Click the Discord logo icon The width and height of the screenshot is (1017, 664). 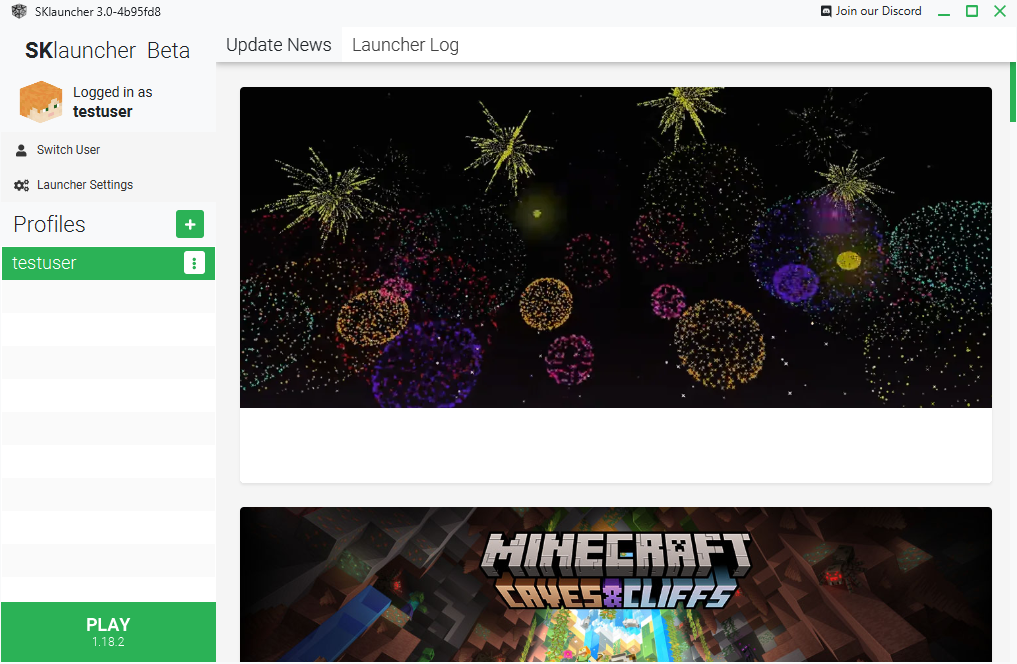pyautogui.click(x=826, y=11)
